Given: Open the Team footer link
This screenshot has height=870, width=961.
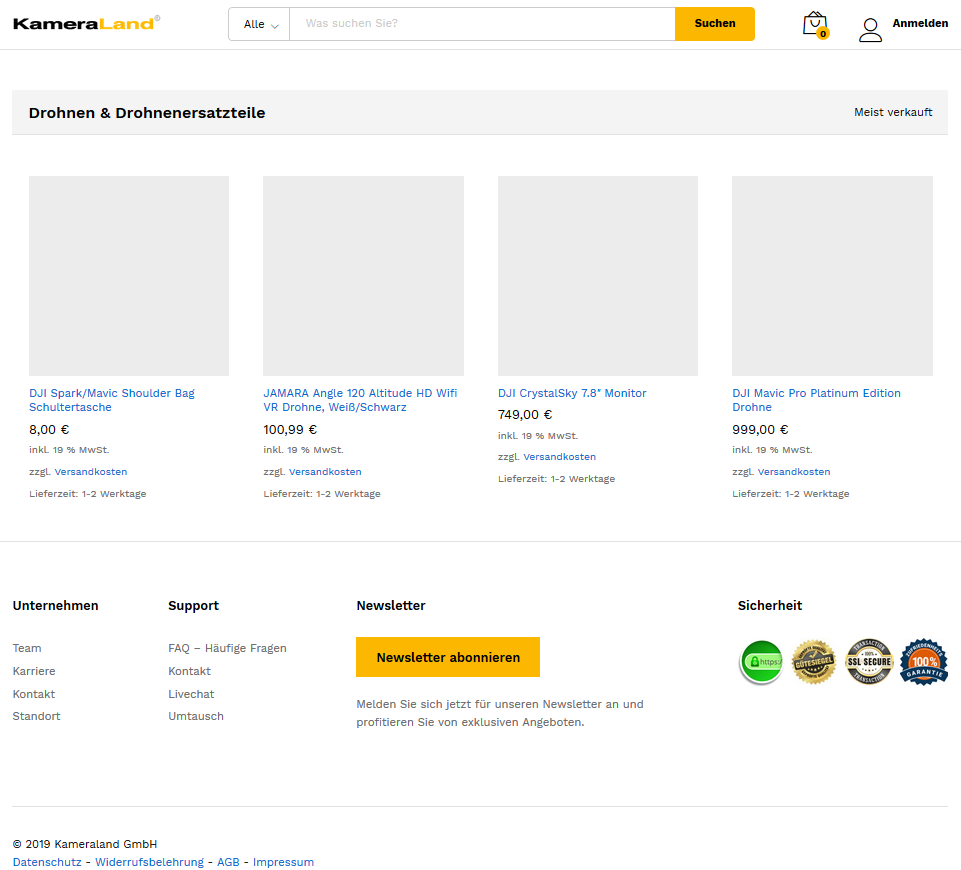Looking at the screenshot, I should (x=27, y=648).
